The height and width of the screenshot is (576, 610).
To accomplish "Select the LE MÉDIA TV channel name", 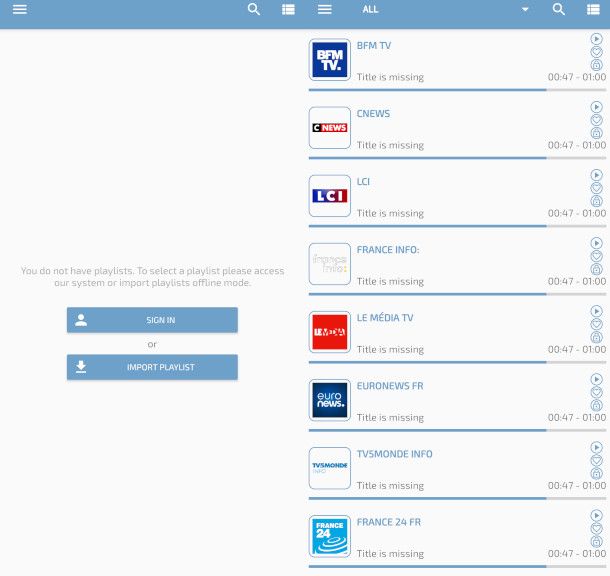I will pos(385,318).
